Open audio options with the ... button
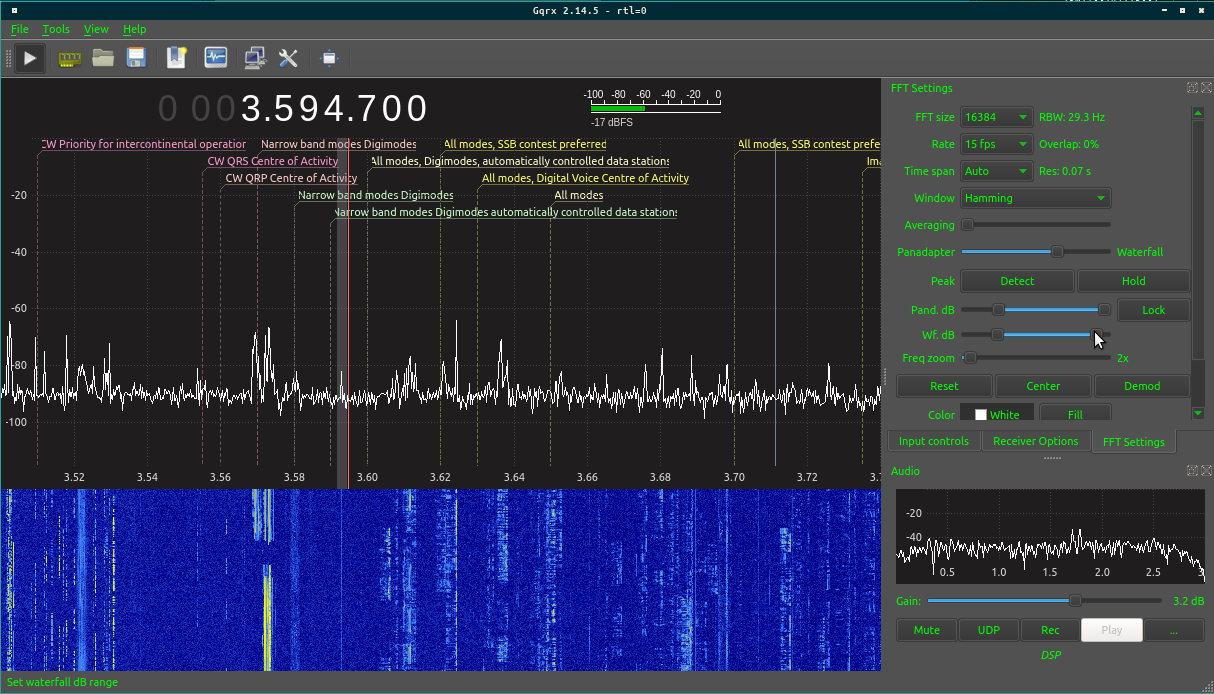Screen dimensions: 1214x694 click(1173, 630)
